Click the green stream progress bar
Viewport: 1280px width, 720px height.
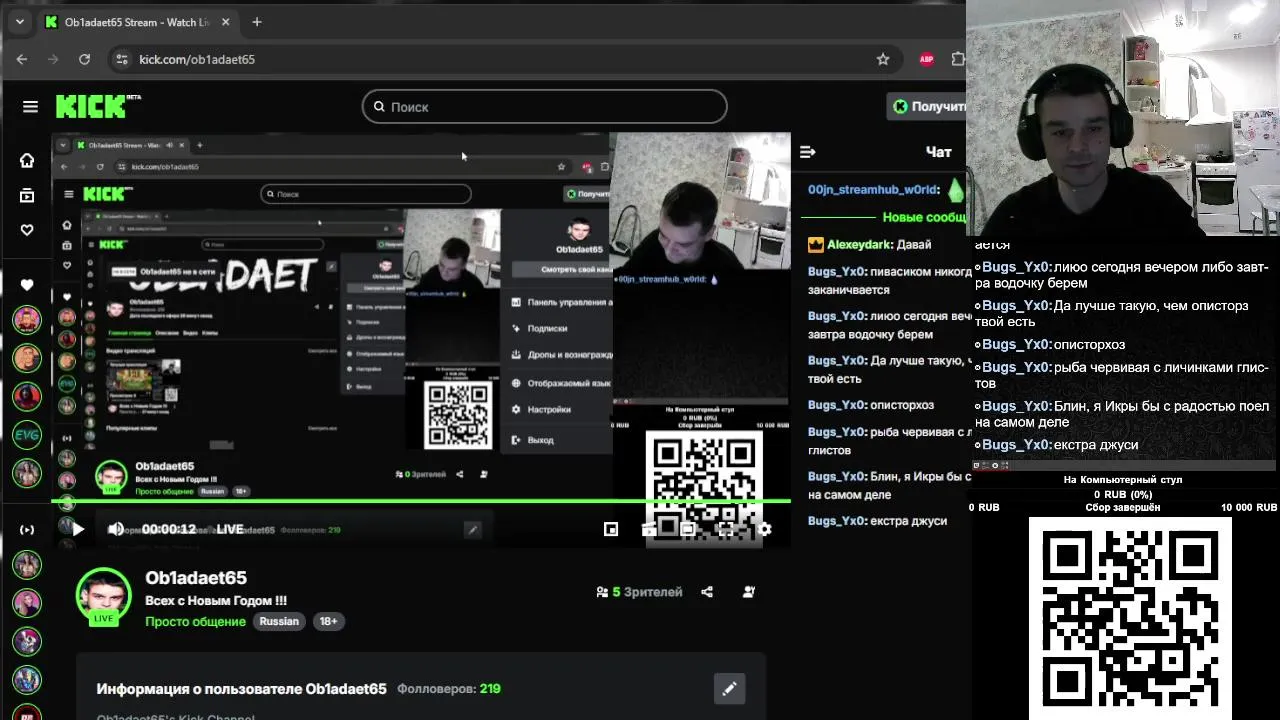click(421, 500)
